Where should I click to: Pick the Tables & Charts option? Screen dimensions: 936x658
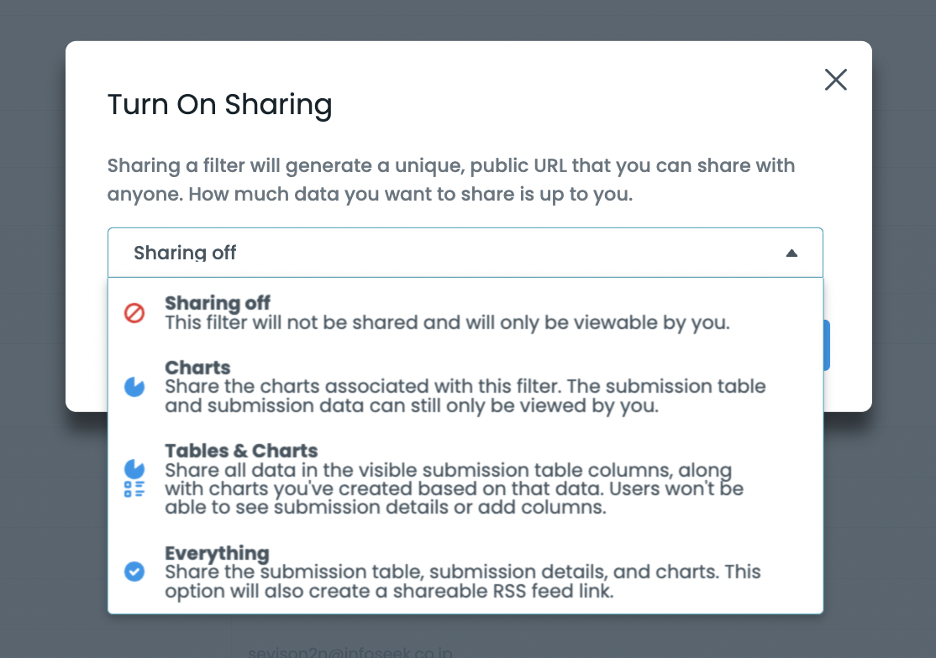(241, 450)
